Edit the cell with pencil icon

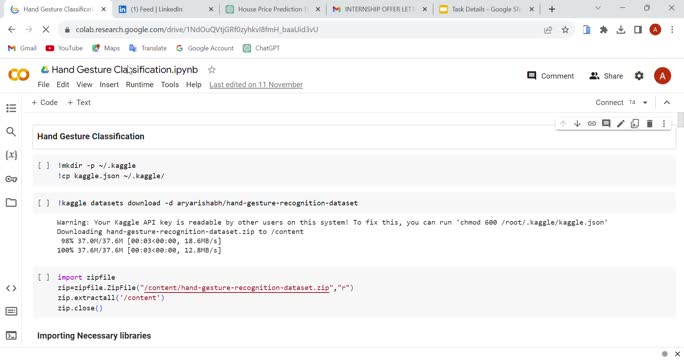(620, 123)
